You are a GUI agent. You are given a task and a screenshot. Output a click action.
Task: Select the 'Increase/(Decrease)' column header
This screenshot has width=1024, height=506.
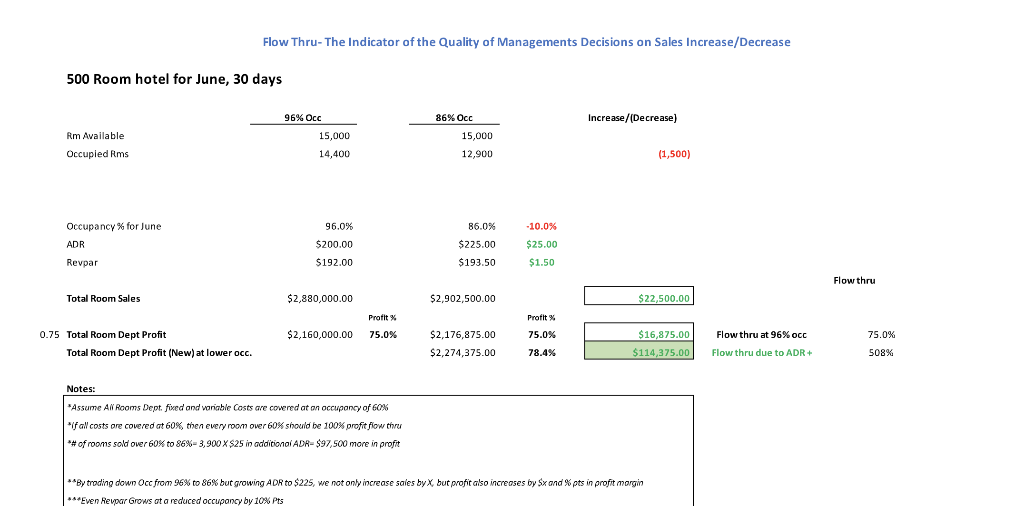click(x=632, y=118)
